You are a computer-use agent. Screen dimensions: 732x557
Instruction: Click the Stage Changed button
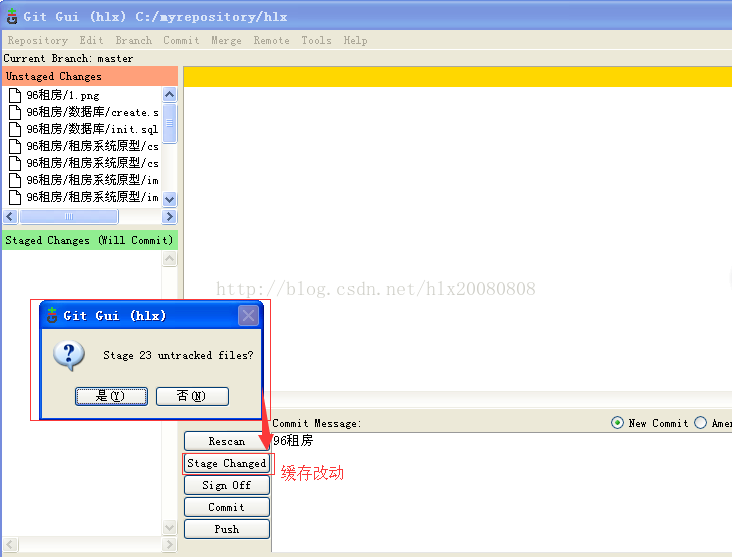226,463
